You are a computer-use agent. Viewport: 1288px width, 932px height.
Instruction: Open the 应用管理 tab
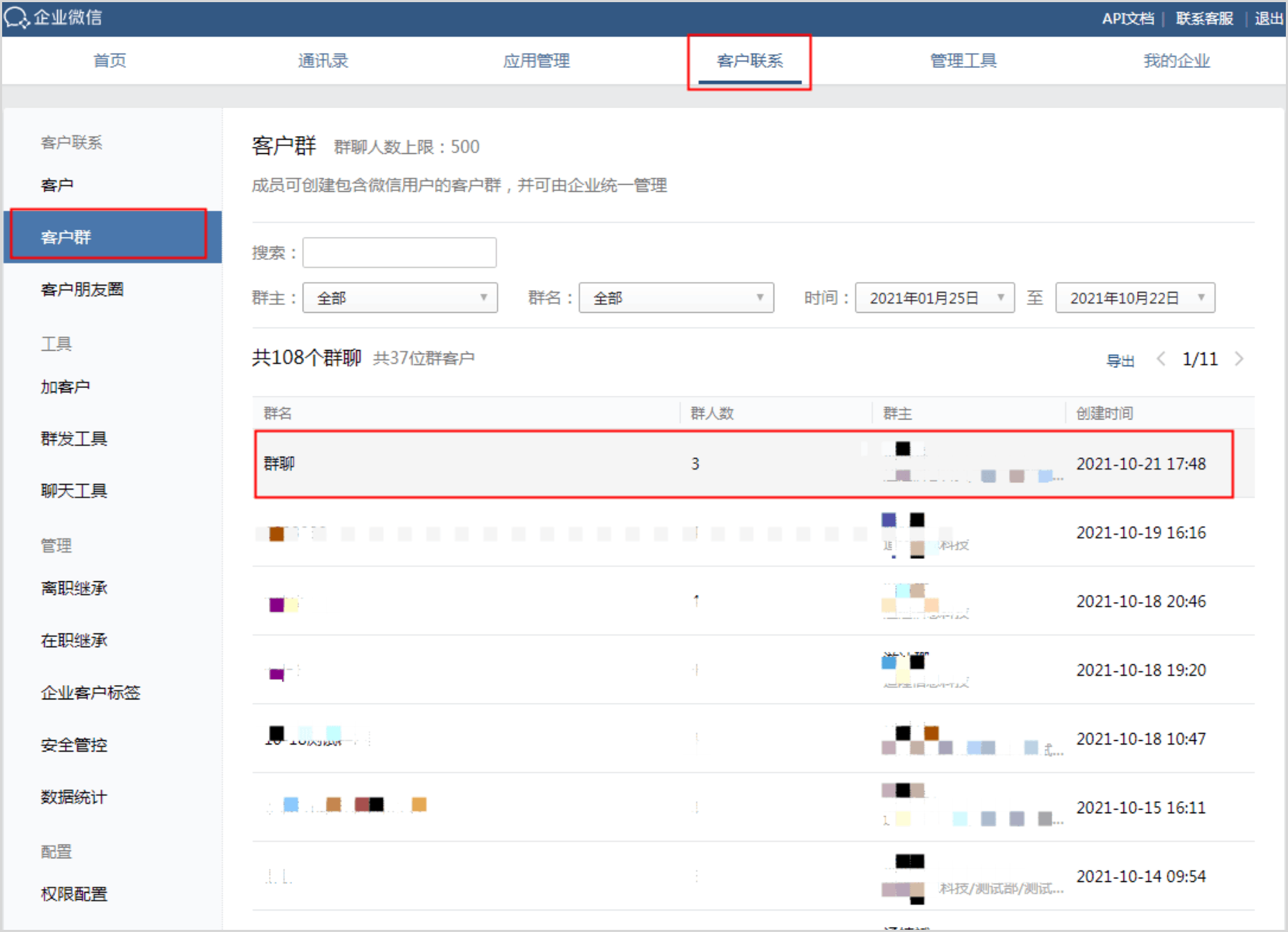(536, 61)
